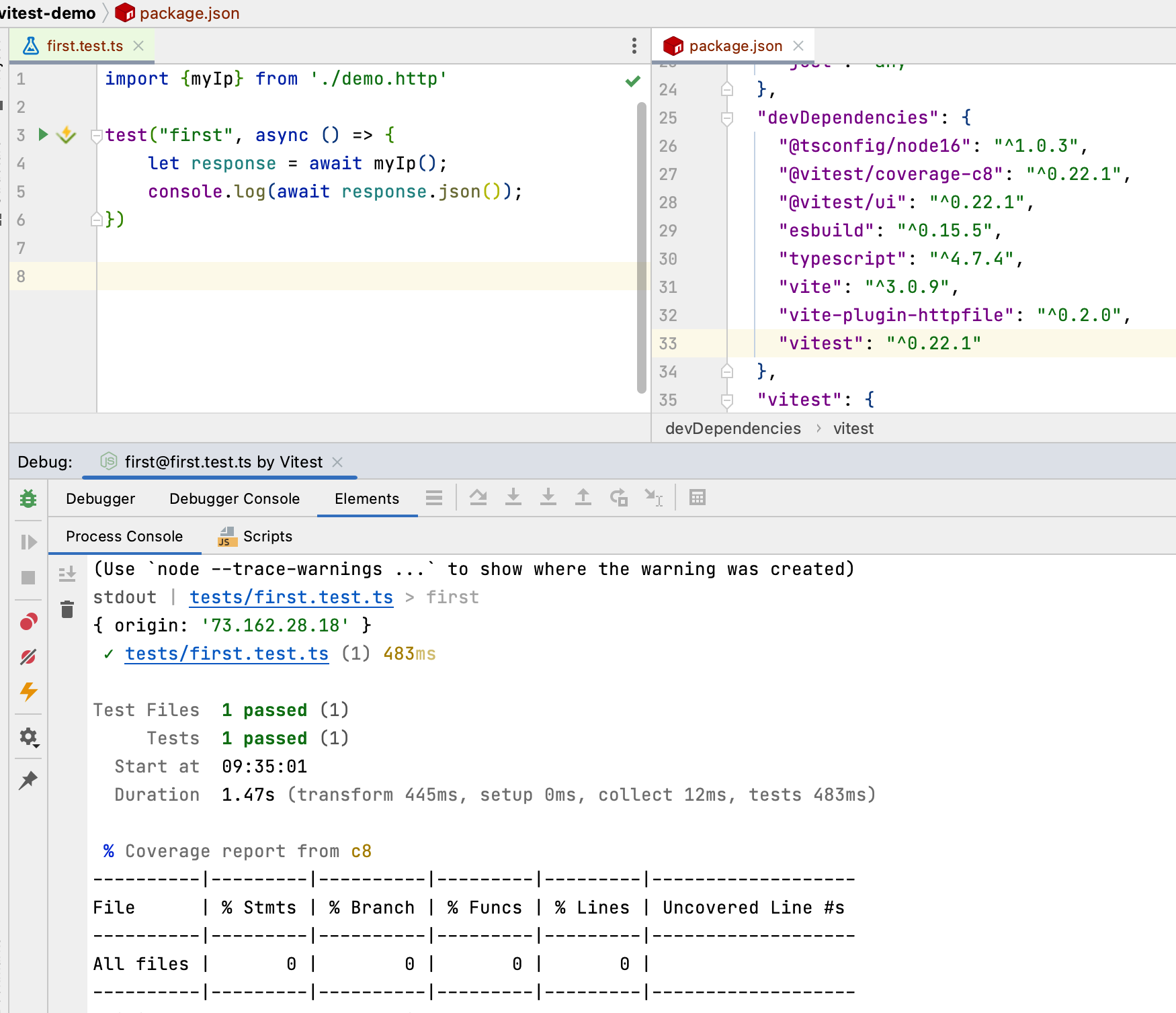Click the scroll to end console icon
1176x1013 pixels.
67,574
